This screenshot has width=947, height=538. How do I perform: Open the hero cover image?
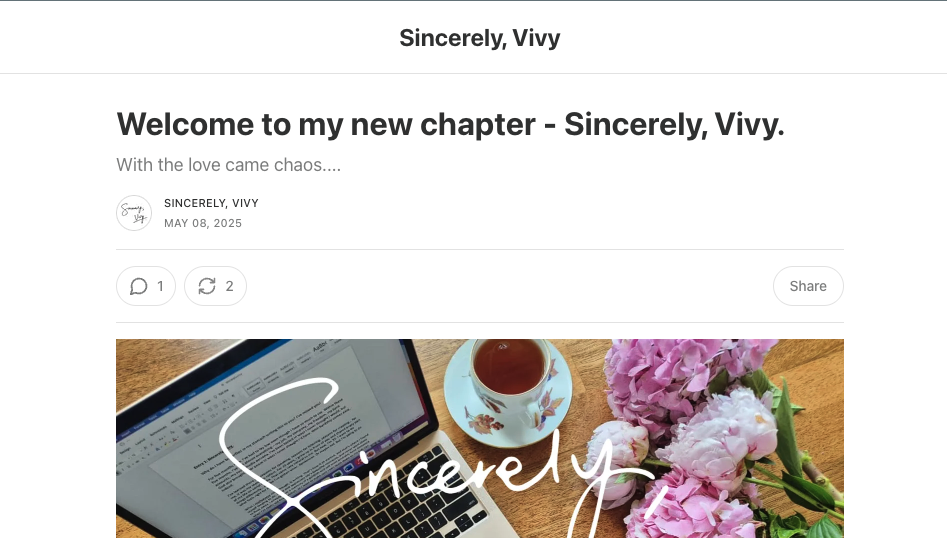480,438
